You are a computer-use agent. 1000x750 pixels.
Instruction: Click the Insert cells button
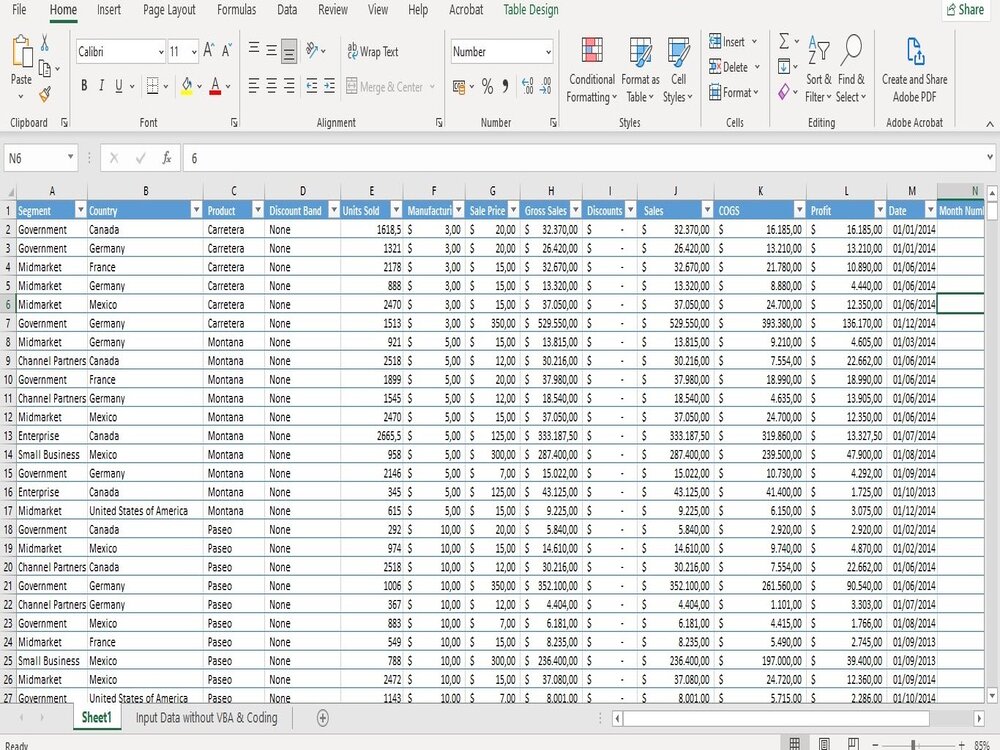click(x=733, y=41)
